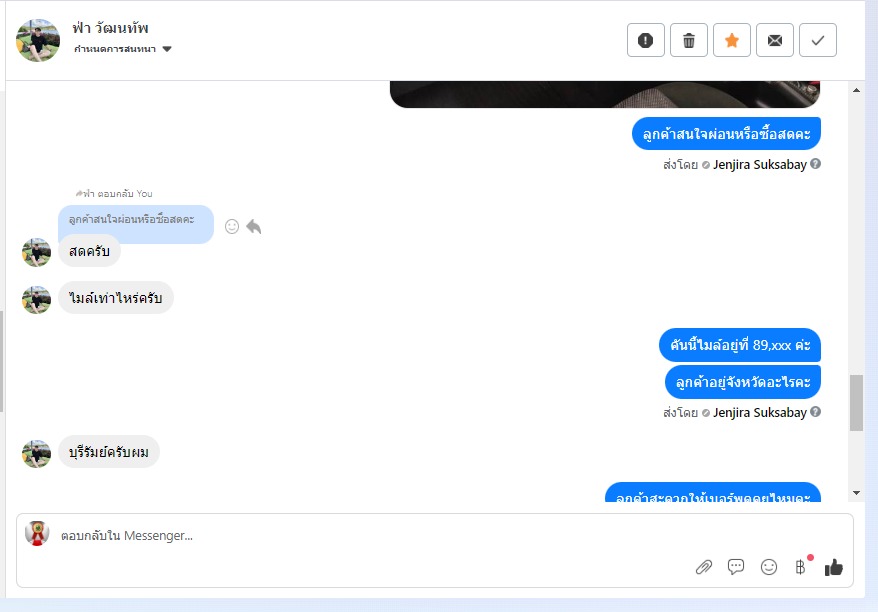
Task: Send a thumbs up like
Action: pos(834,567)
